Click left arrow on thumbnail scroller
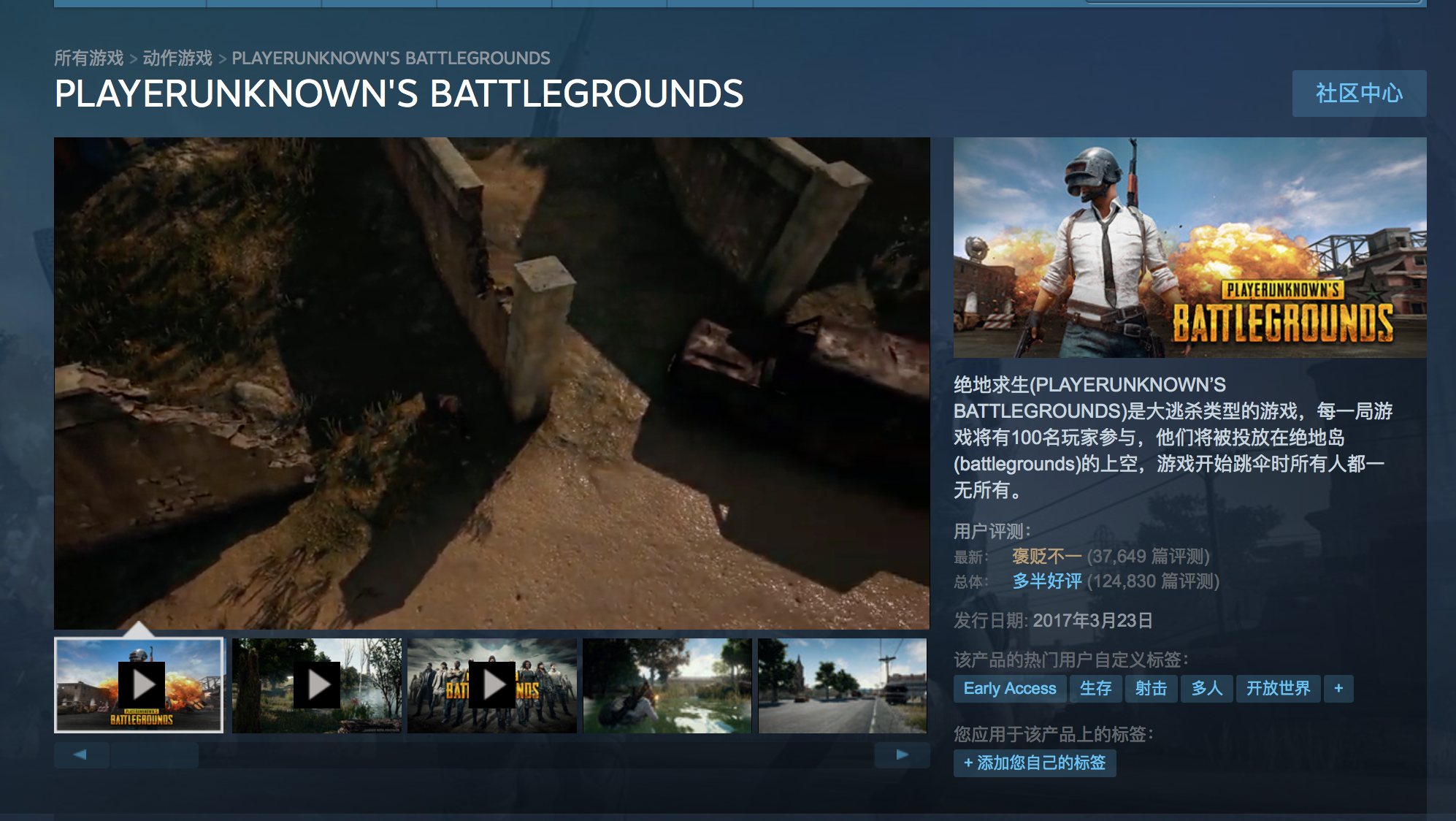 pos(81,755)
